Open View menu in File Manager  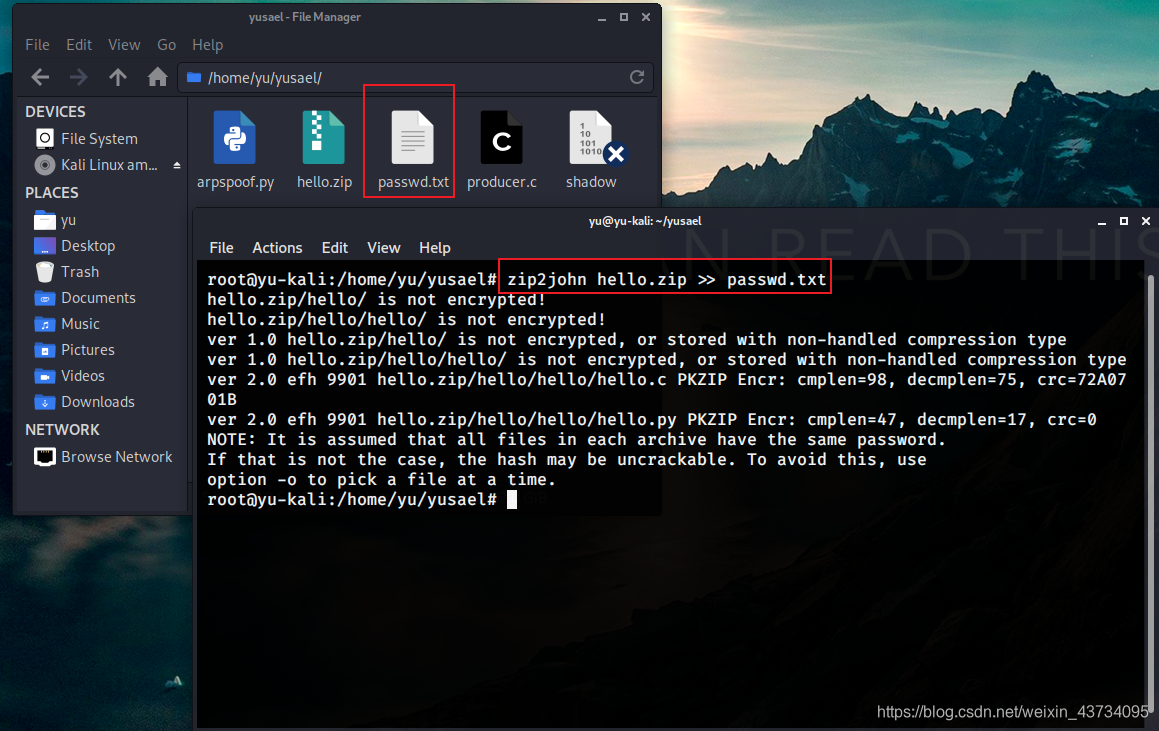coord(124,45)
